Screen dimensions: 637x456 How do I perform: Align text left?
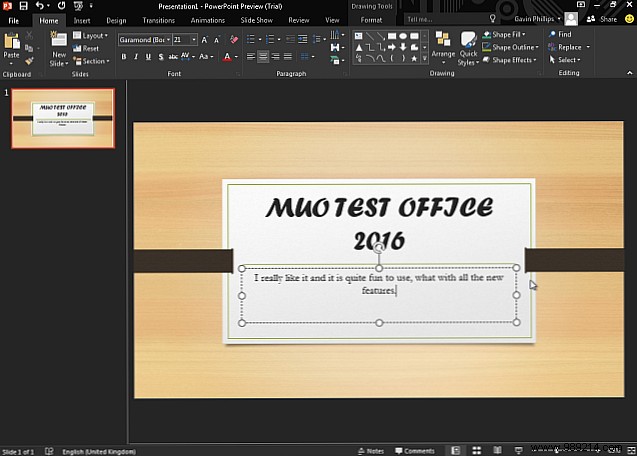[x=251, y=56]
